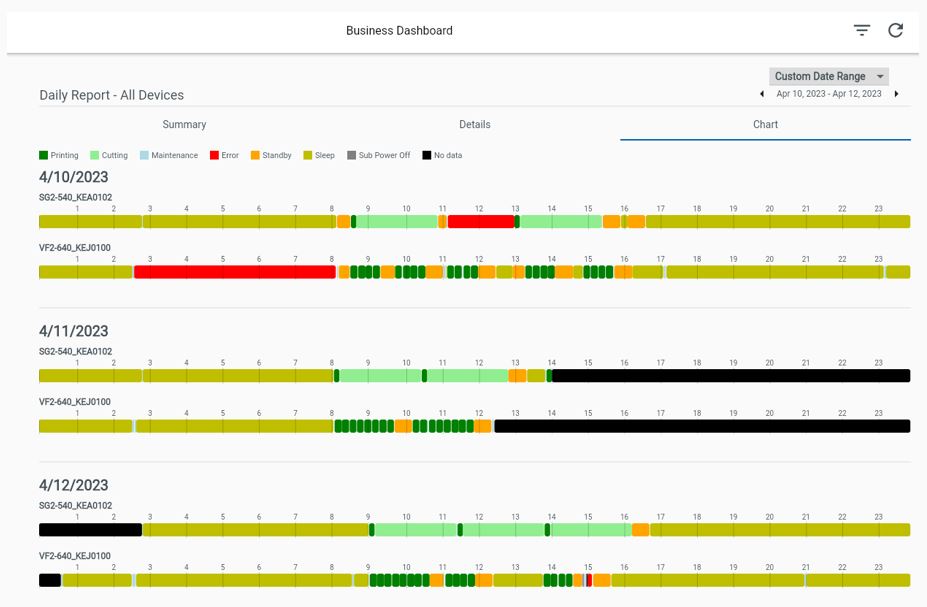The height and width of the screenshot is (607, 927).
Task: Click the black no-data segment on 4/12 SG2-540
Action: (x=90, y=530)
